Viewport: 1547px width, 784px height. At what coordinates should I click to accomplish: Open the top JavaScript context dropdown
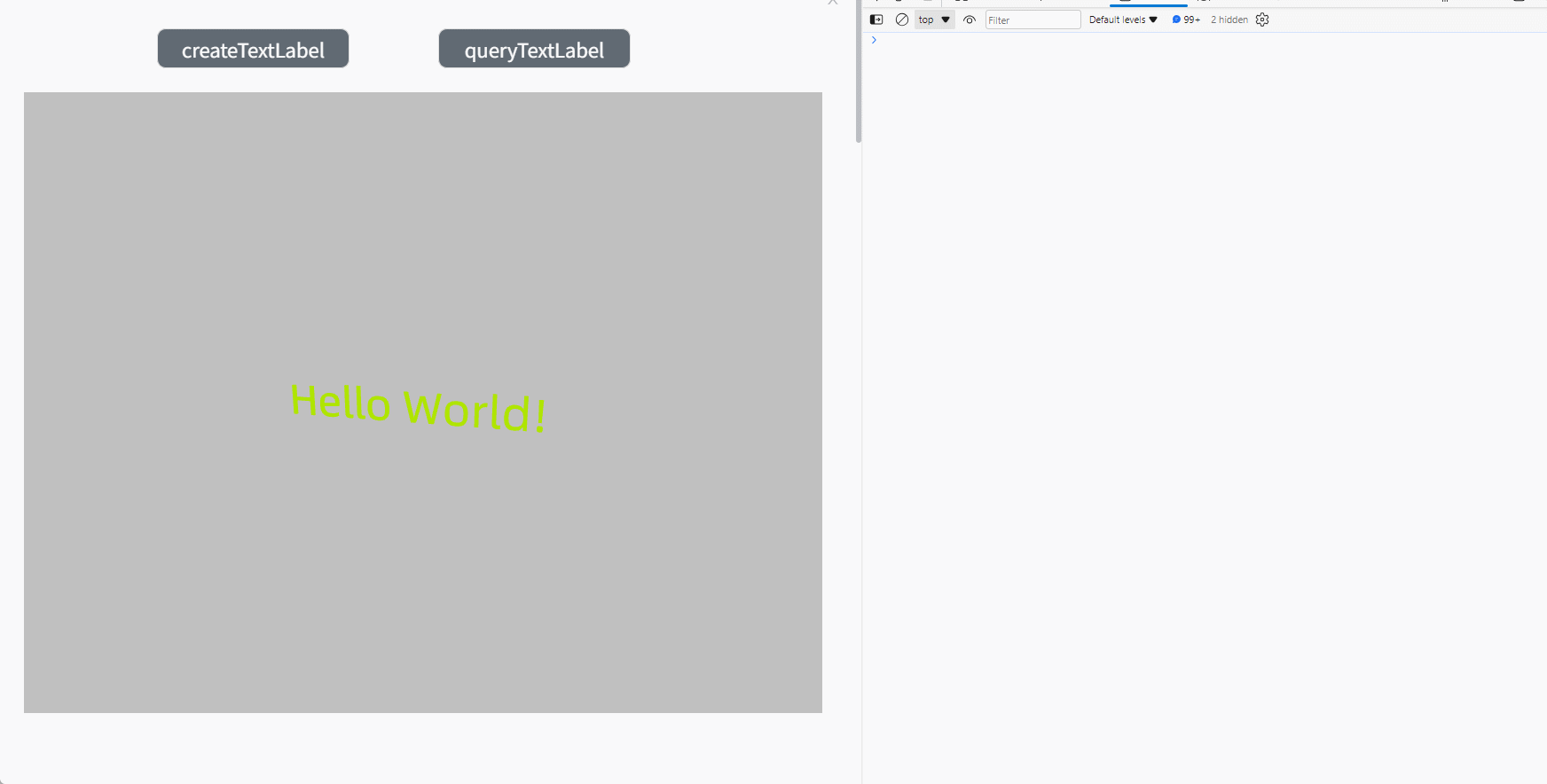(934, 20)
